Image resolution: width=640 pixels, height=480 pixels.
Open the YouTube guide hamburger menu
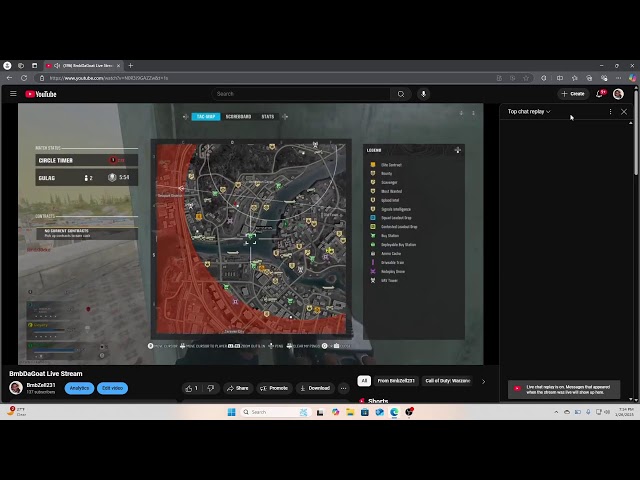13,94
